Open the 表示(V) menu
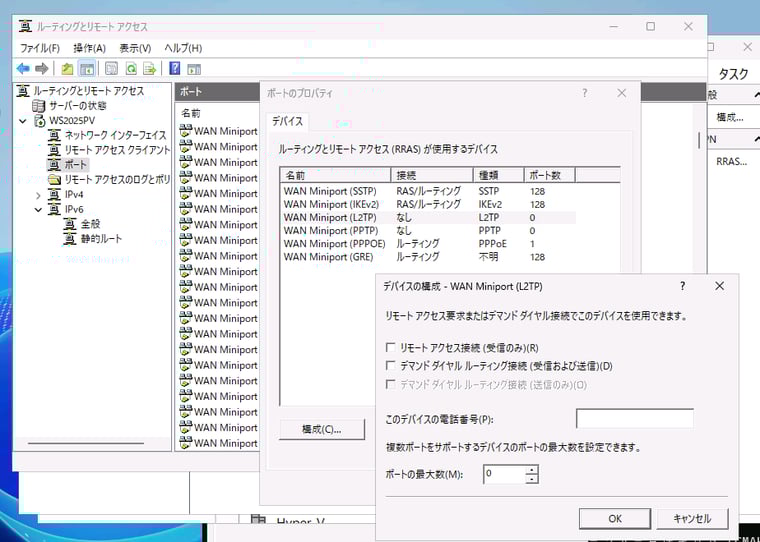 pyautogui.click(x=135, y=48)
